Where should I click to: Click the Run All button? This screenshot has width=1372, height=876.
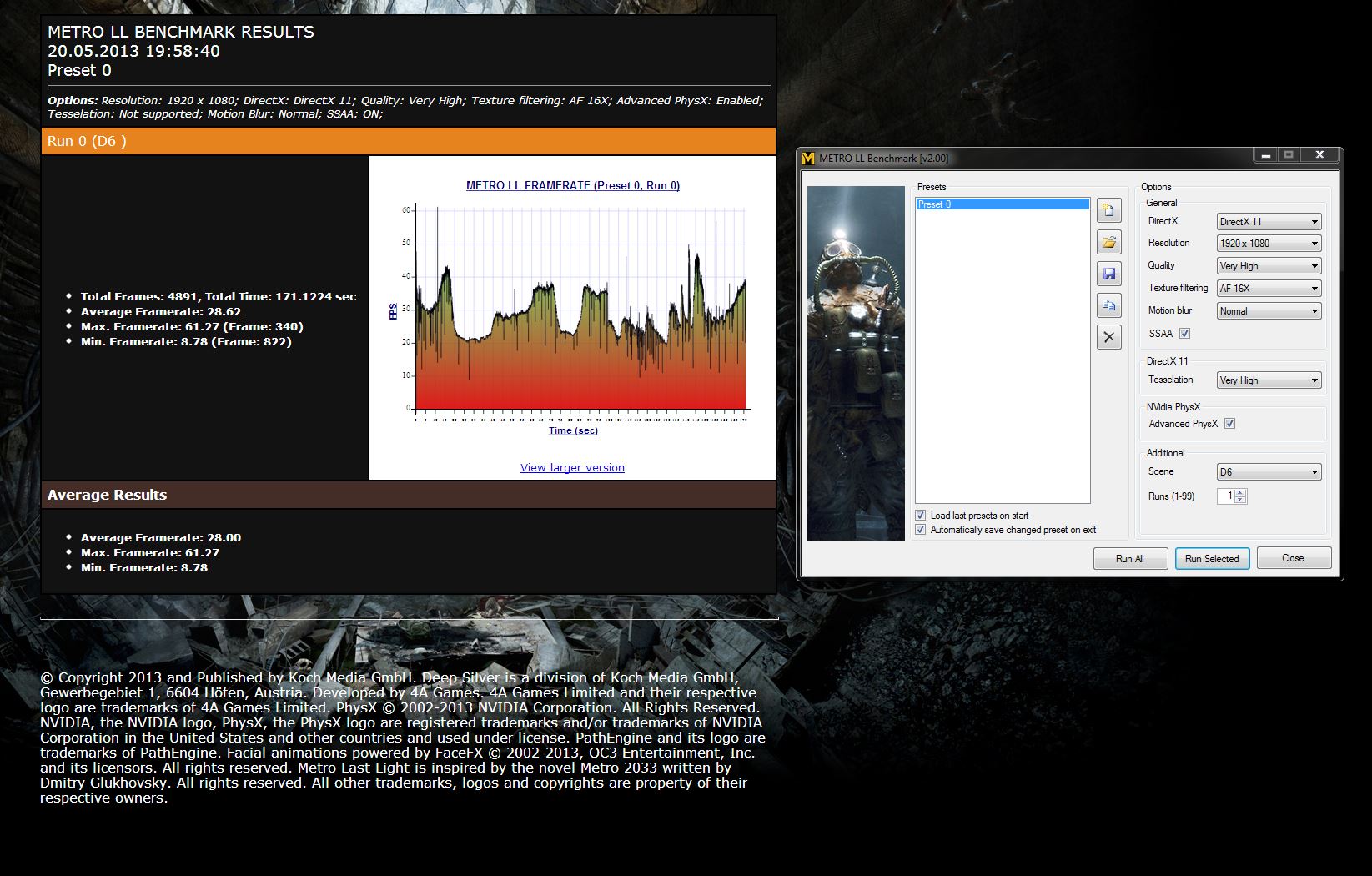(1130, 559)
